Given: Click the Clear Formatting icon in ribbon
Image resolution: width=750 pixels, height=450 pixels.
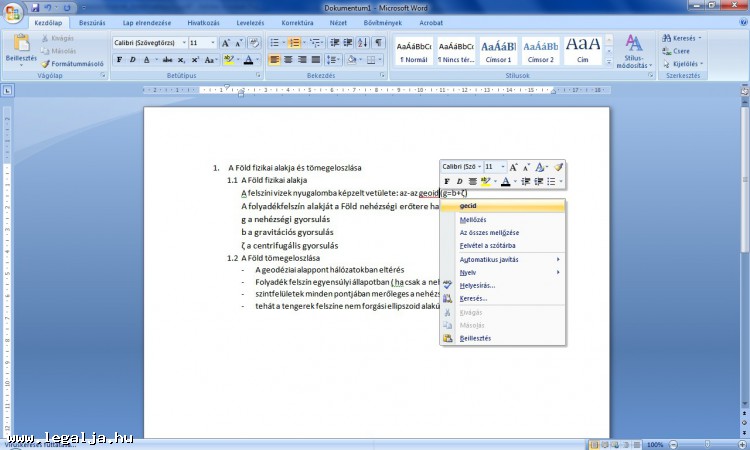Looking at the screenshot, I should click(254, 43).
